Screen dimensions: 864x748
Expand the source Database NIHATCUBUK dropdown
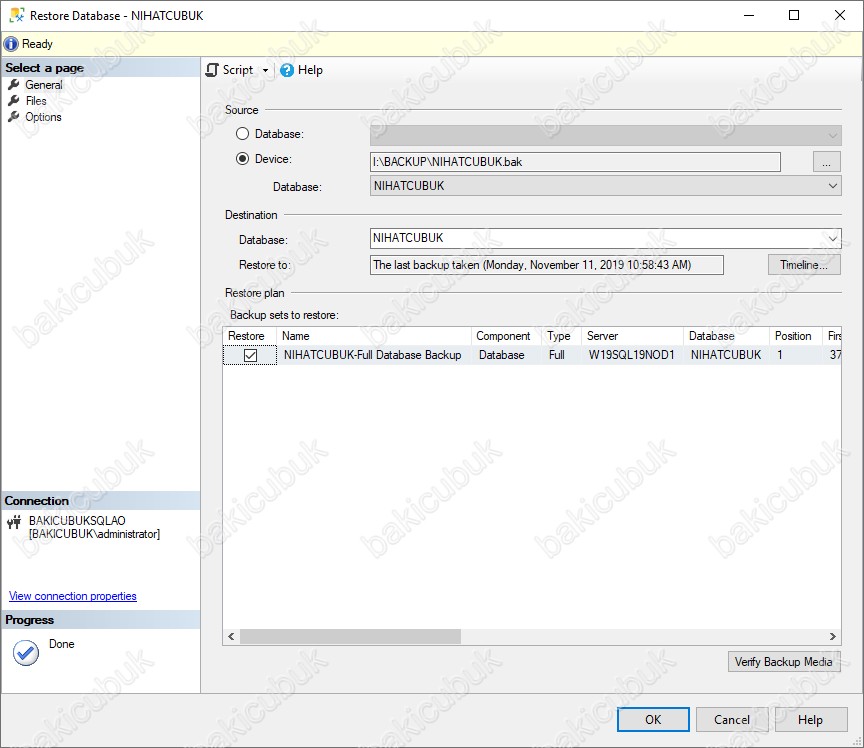click(833, 186)
